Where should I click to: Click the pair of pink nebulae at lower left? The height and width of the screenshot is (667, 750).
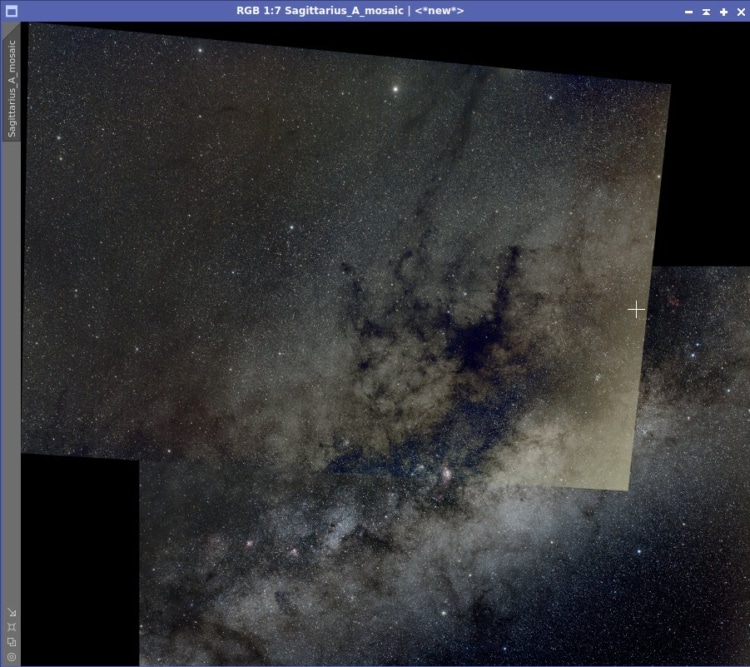click(271, 548)
